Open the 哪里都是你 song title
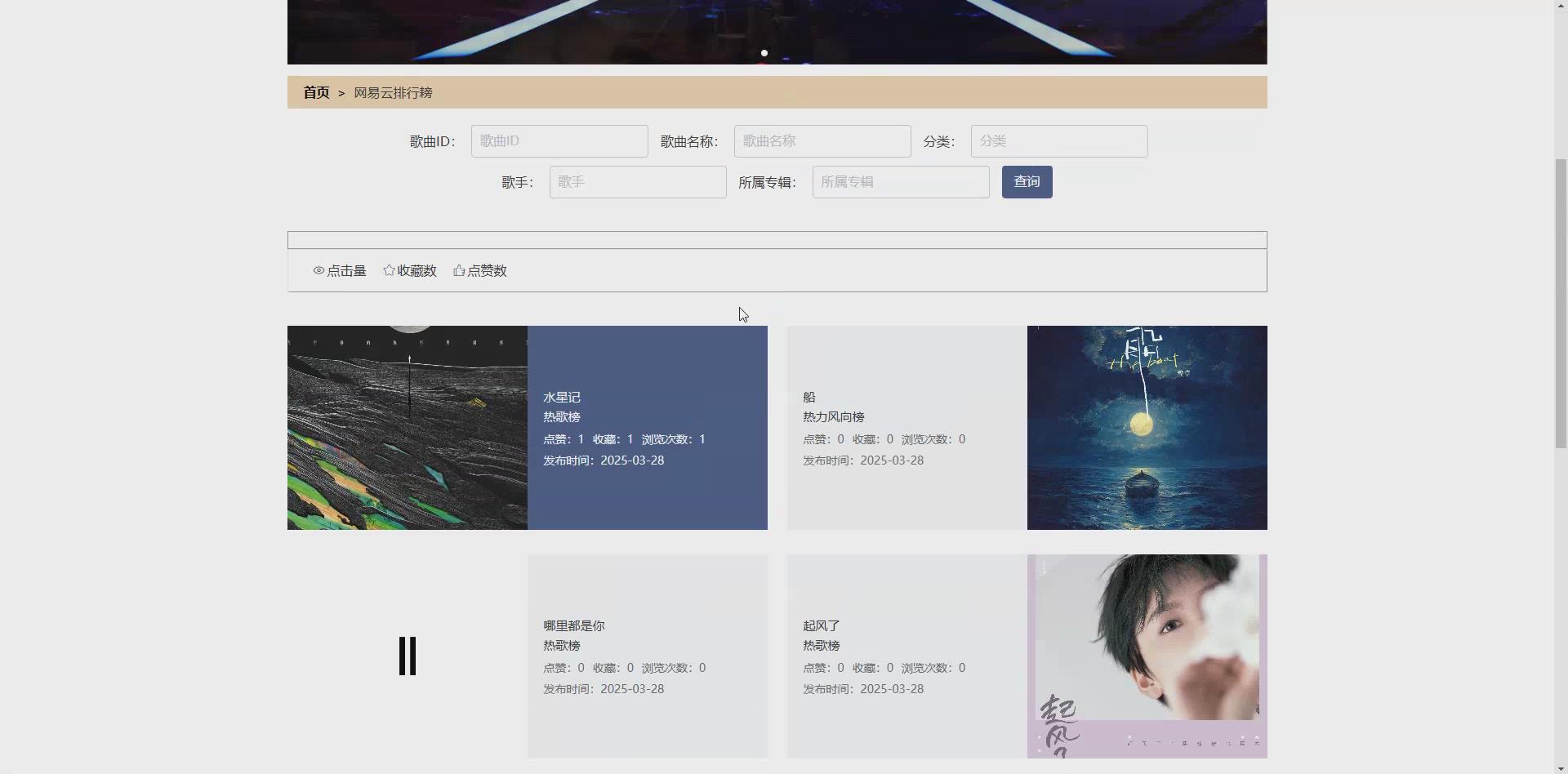 point(574,626)
